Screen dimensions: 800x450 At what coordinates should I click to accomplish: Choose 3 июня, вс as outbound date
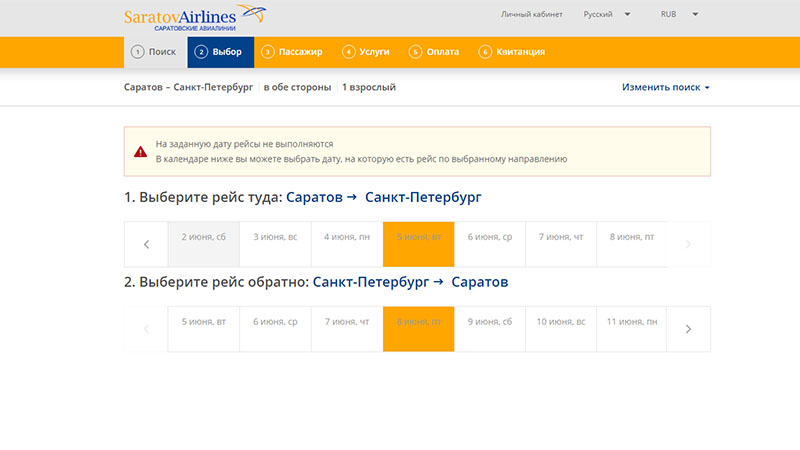[275, 237]
